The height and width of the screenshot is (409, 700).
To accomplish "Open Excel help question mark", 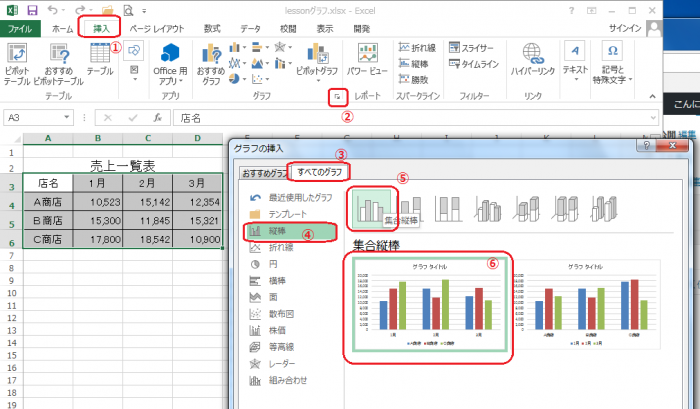I will [x=571, y=10].
